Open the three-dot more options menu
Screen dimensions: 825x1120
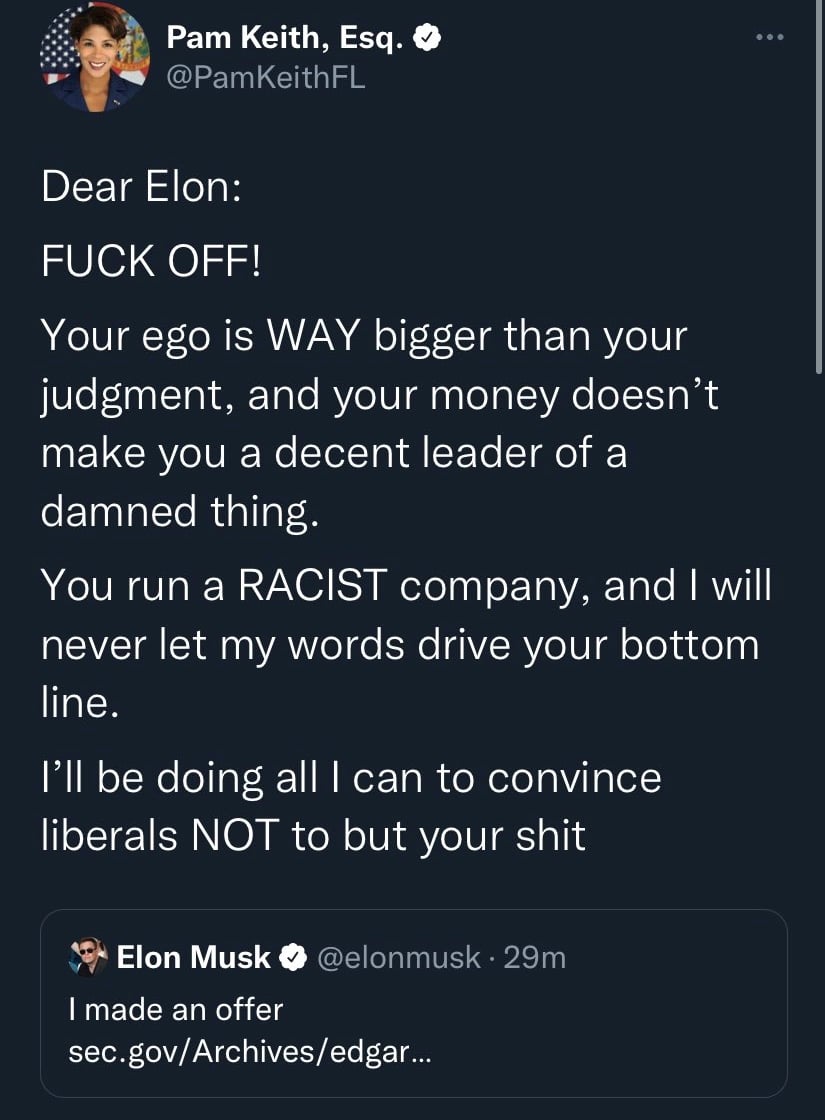[x=769, y=38]
